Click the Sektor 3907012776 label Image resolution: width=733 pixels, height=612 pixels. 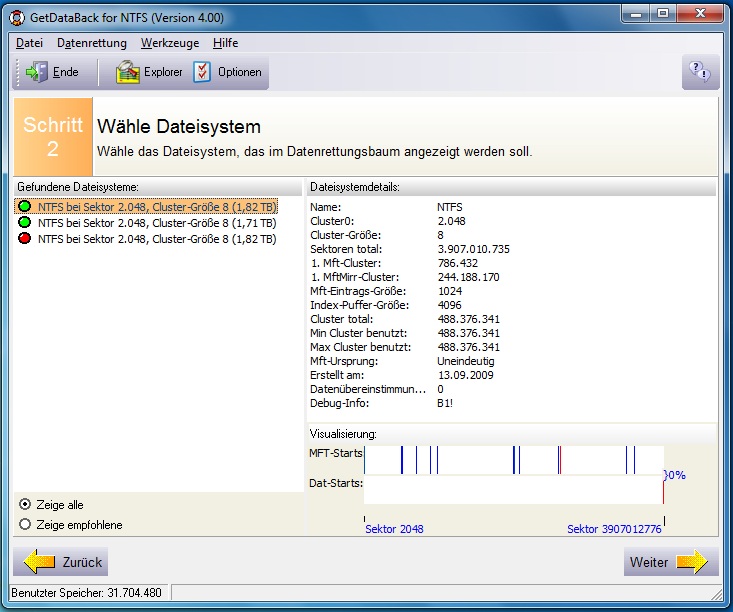click(614, 529)
